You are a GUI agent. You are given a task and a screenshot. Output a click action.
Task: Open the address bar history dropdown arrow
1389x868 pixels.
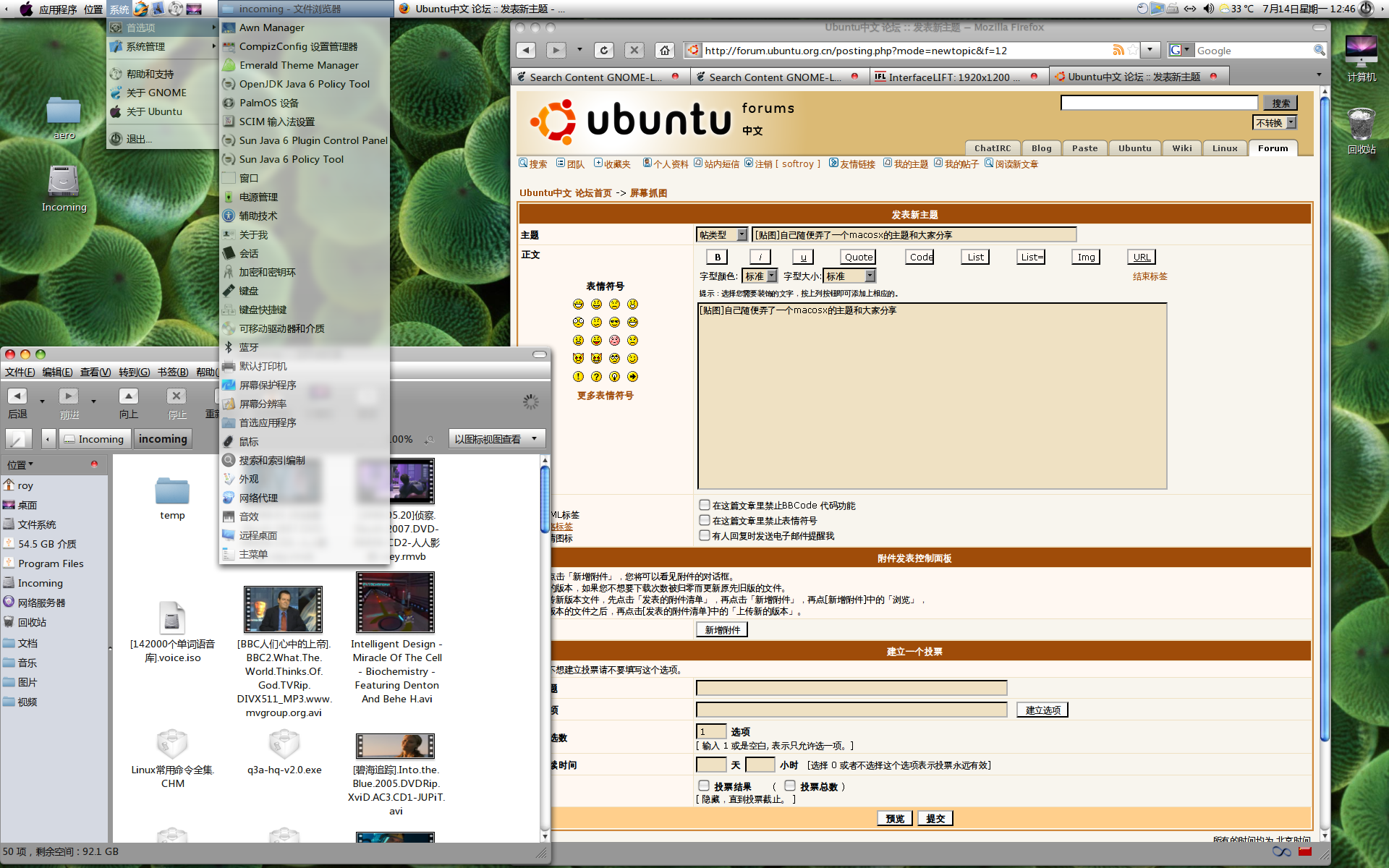(x=1150, y=50)
